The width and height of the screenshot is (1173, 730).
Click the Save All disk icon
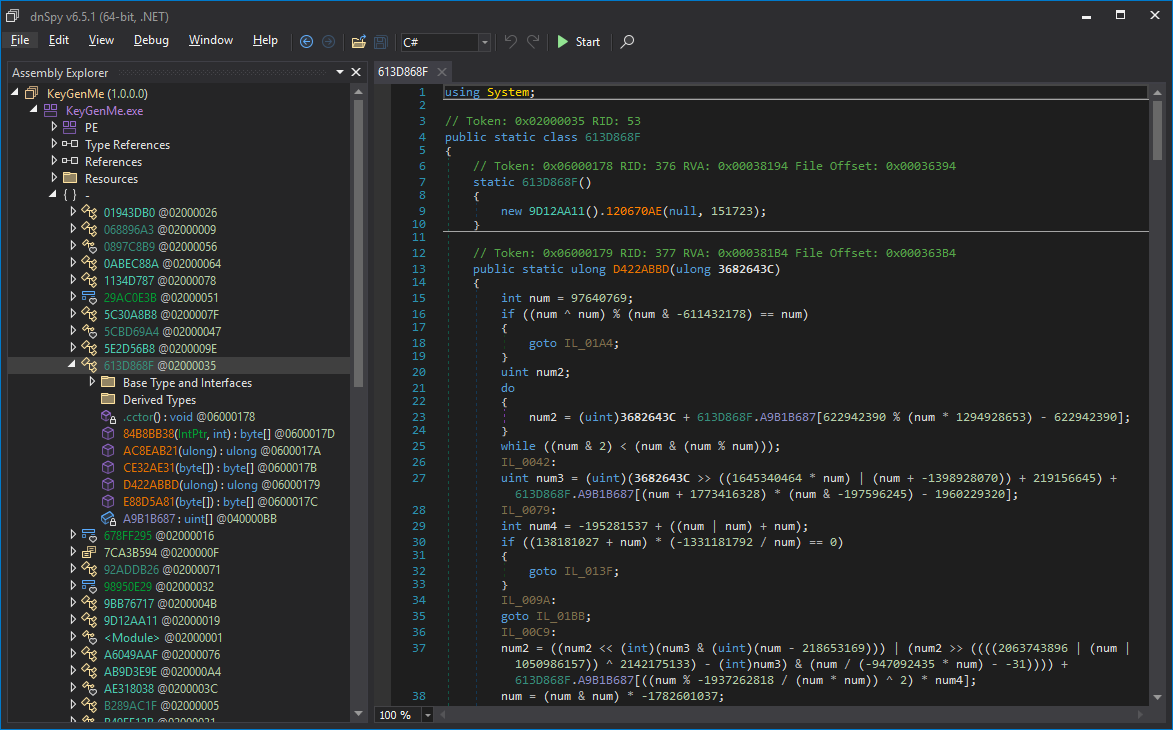pyautogui.click(x=380, y=42)
